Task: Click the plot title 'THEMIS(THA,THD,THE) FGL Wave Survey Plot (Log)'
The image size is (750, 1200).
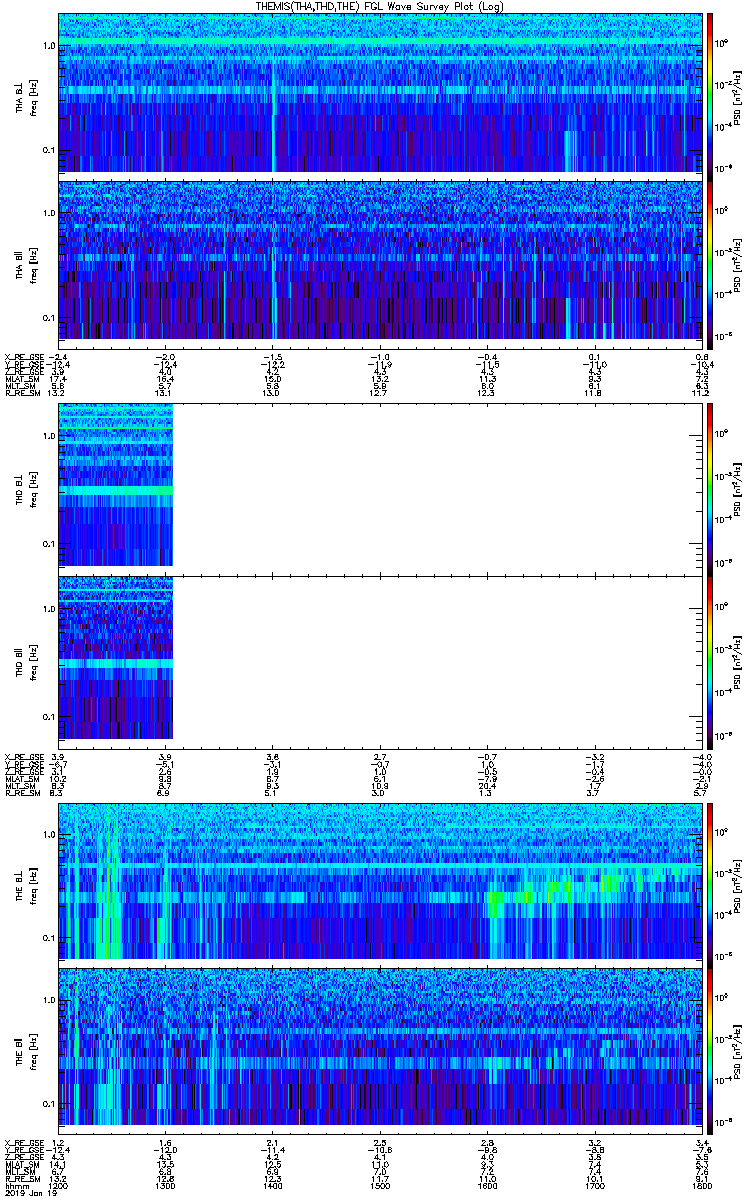Action: click(x=379, y=6)
